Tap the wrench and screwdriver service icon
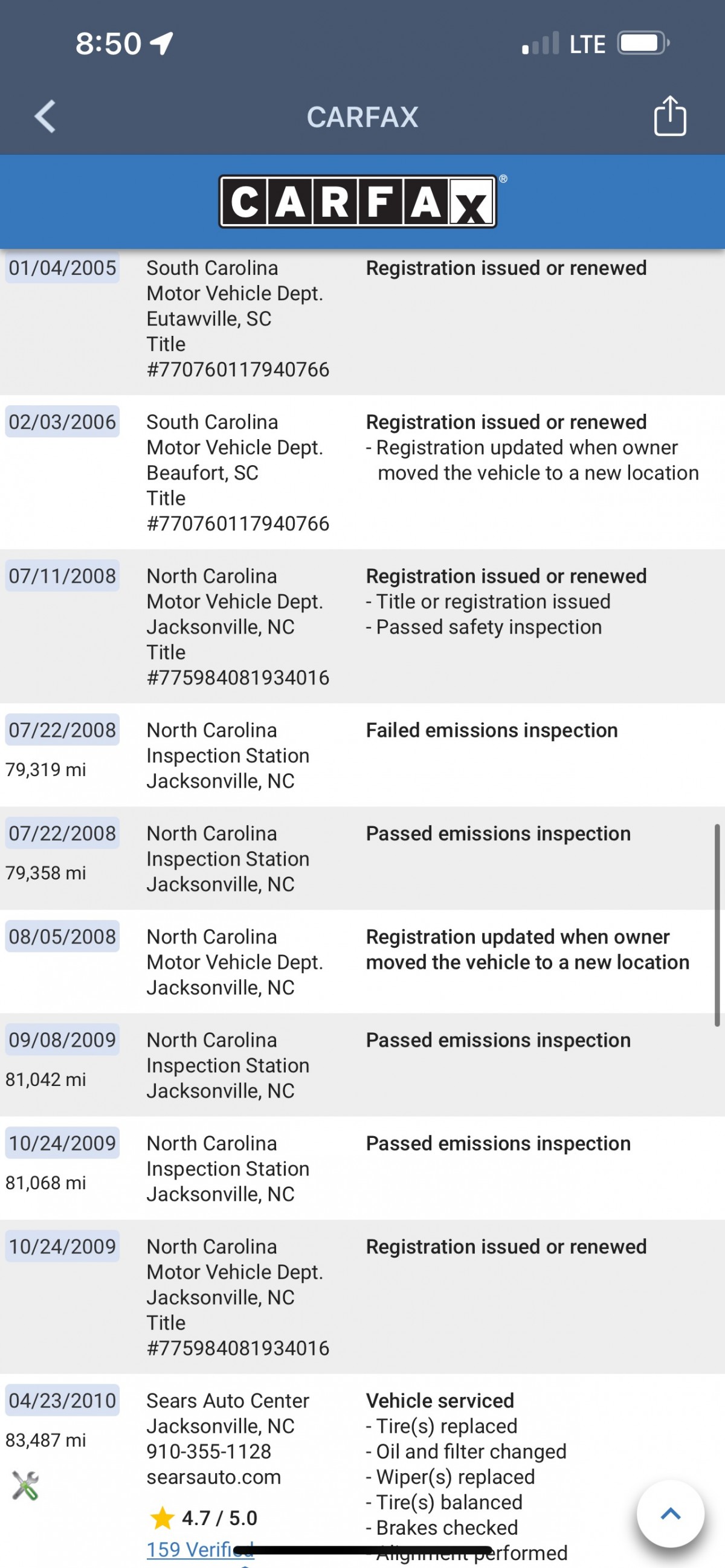Screen dimensions: 725x1568 25,1485
